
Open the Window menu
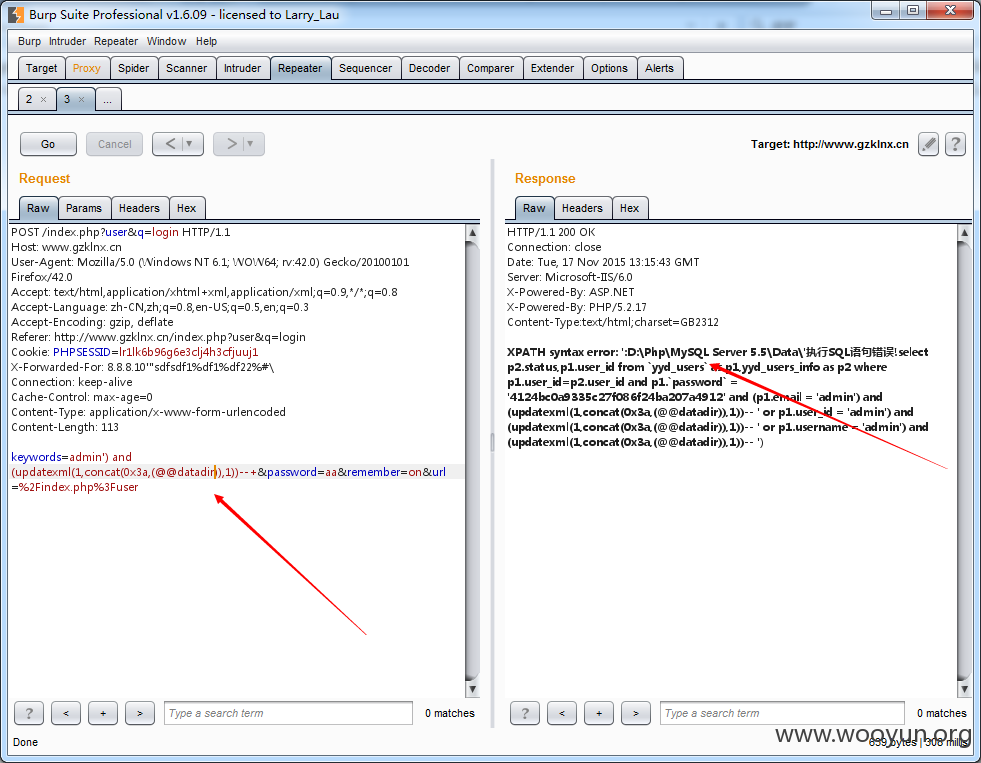[x=166, y=41]
